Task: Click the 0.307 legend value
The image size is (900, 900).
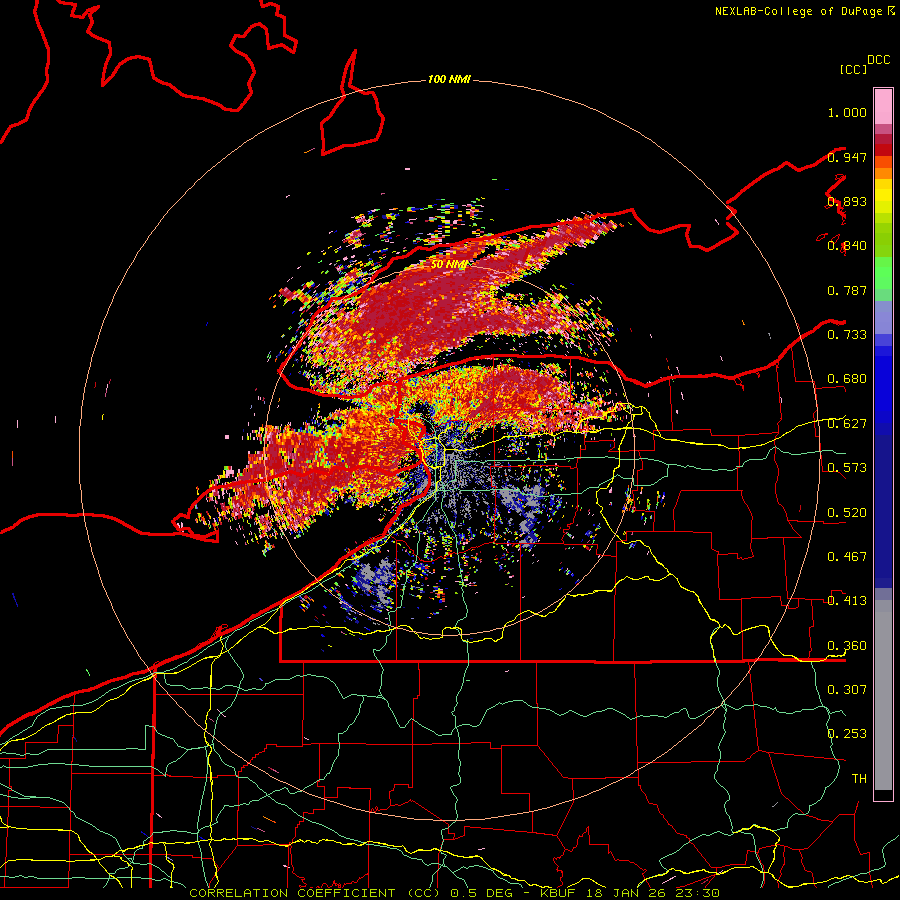Action: 847,689
